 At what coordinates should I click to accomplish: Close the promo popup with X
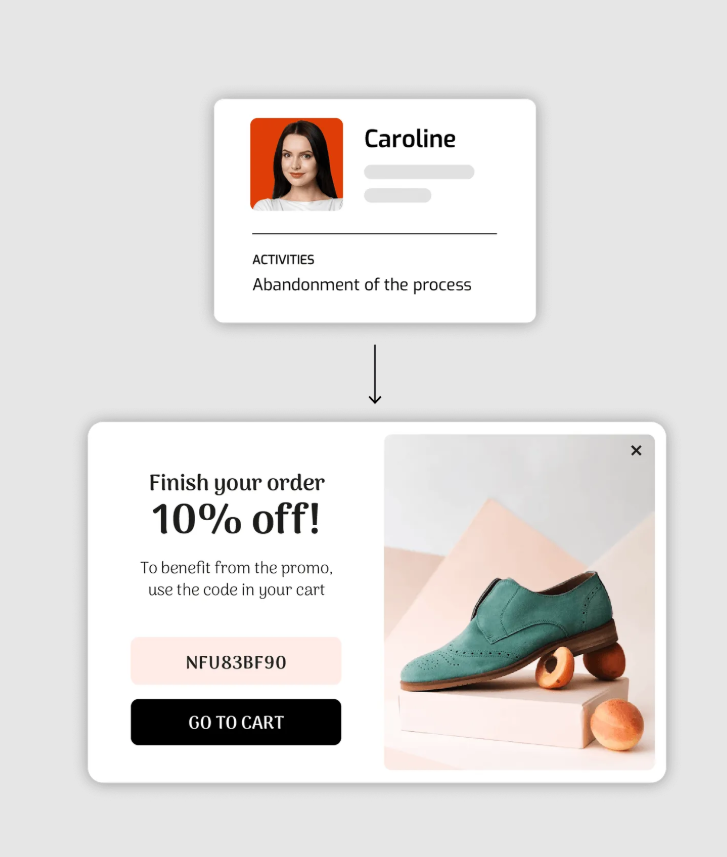pyautogui.click(x=636, y=450)
